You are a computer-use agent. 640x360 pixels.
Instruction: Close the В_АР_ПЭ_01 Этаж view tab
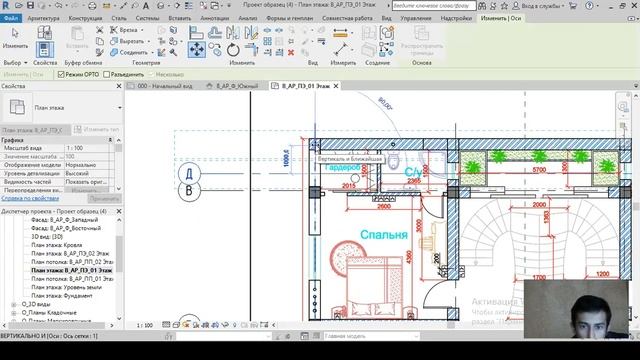tap(336, 86)
